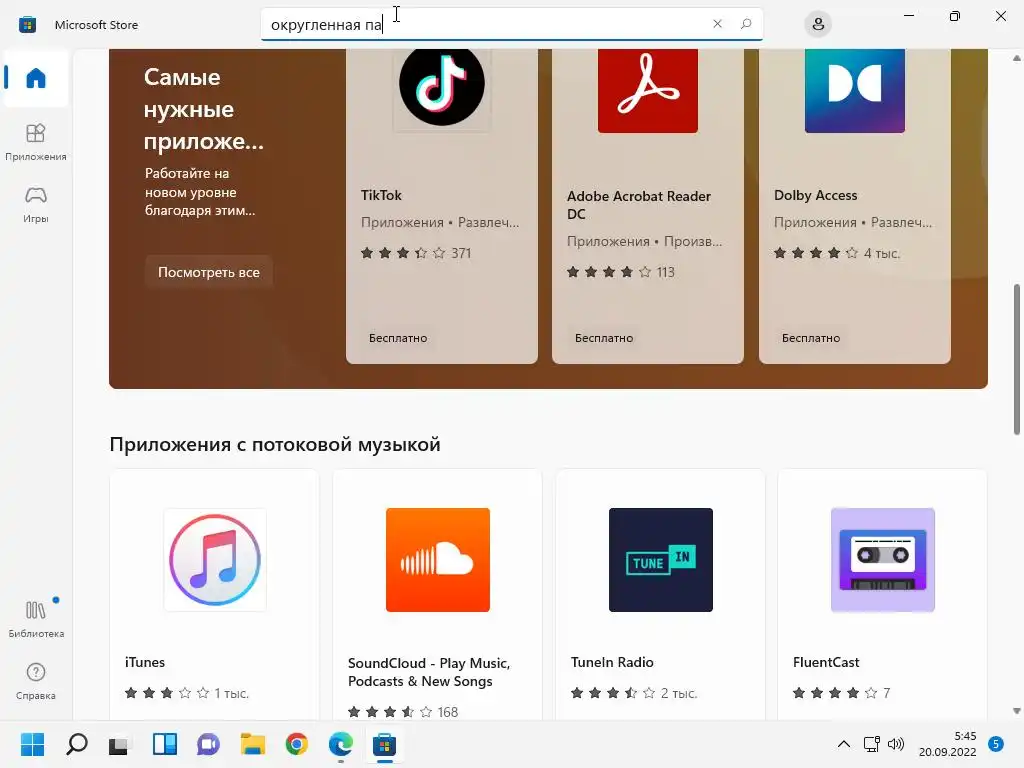Open the TikTok app icon
Image resolution: width=1024 pixels, height=768 pixels.
441,86
